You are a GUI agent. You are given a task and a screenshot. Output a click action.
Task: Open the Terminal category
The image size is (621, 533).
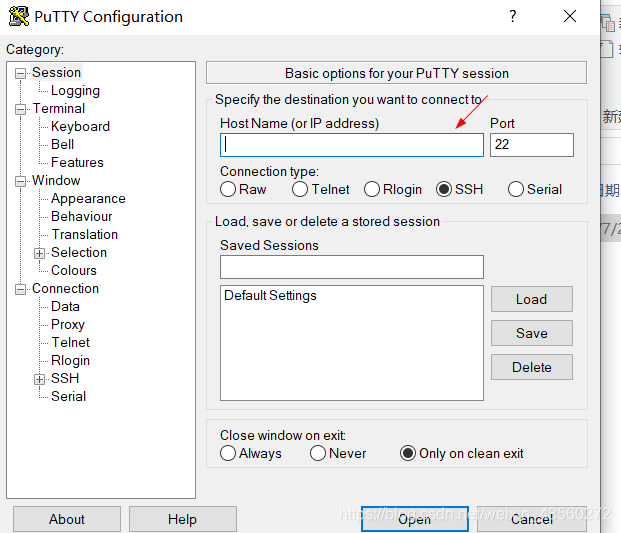pos(59,109)
